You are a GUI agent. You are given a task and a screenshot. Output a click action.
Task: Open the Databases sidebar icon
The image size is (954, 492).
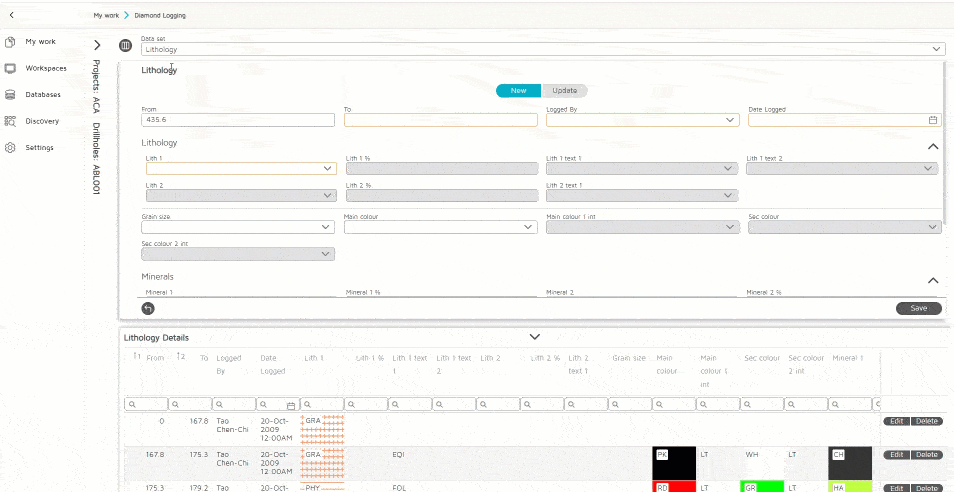pos(10,95)
